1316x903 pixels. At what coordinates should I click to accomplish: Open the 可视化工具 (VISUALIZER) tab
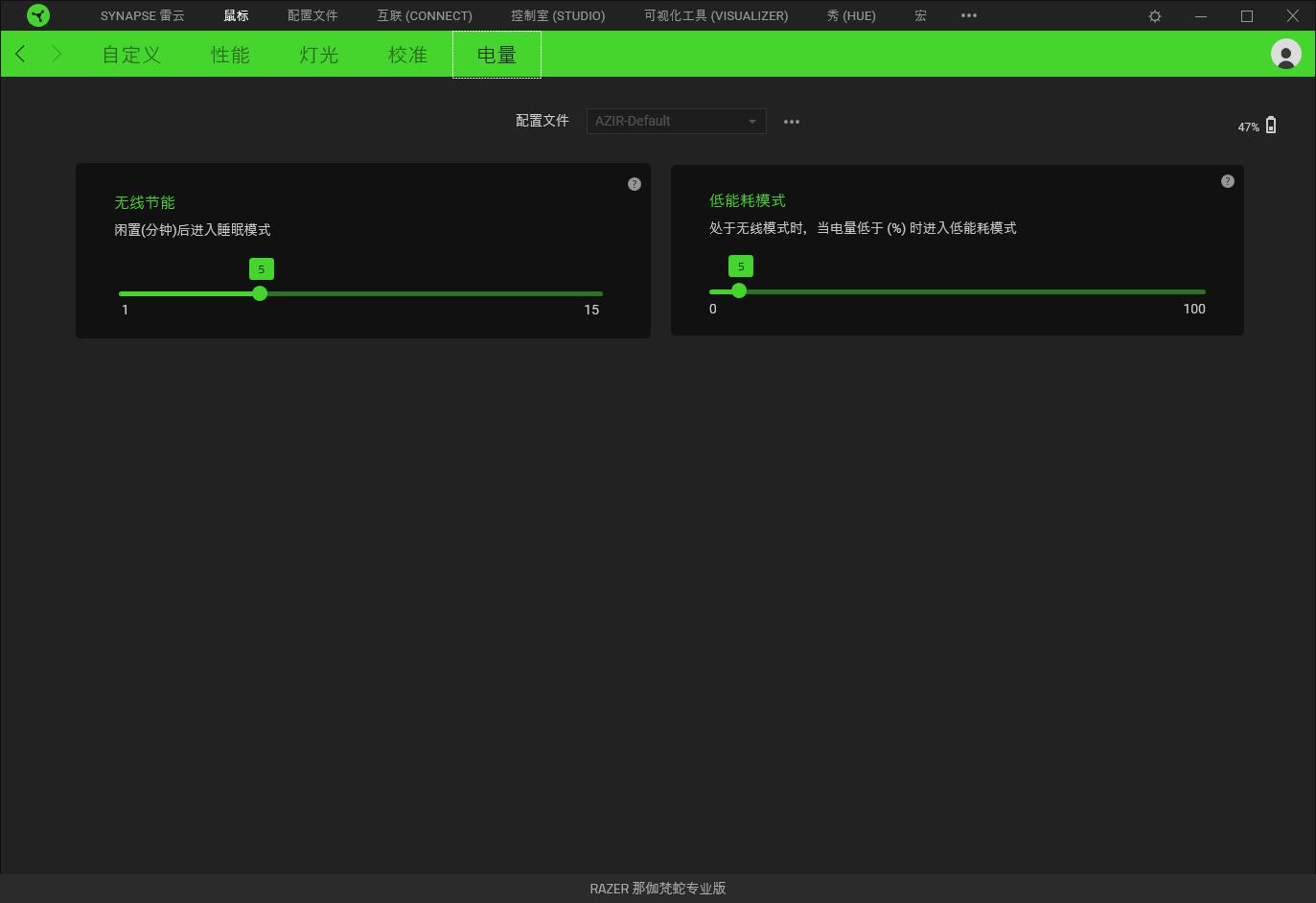(x=716, y=15)
